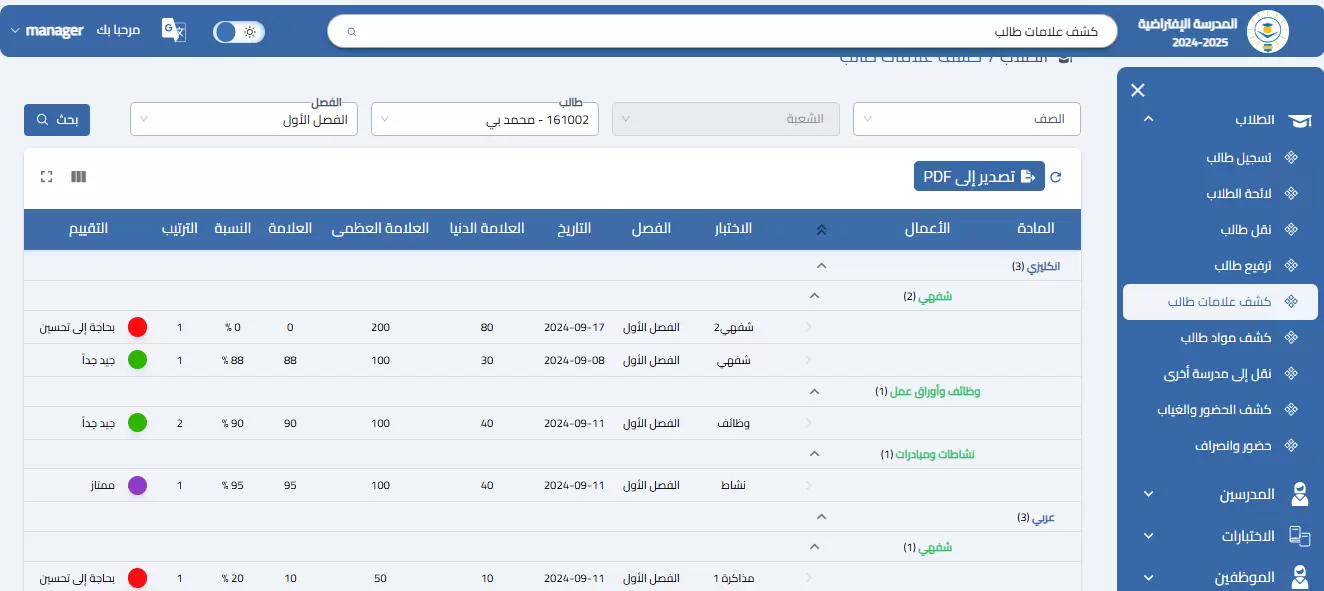Open the column visibility icon
Image resolution: width=1324 pixels, height=591 pixels.
click(x=79, y=177)
